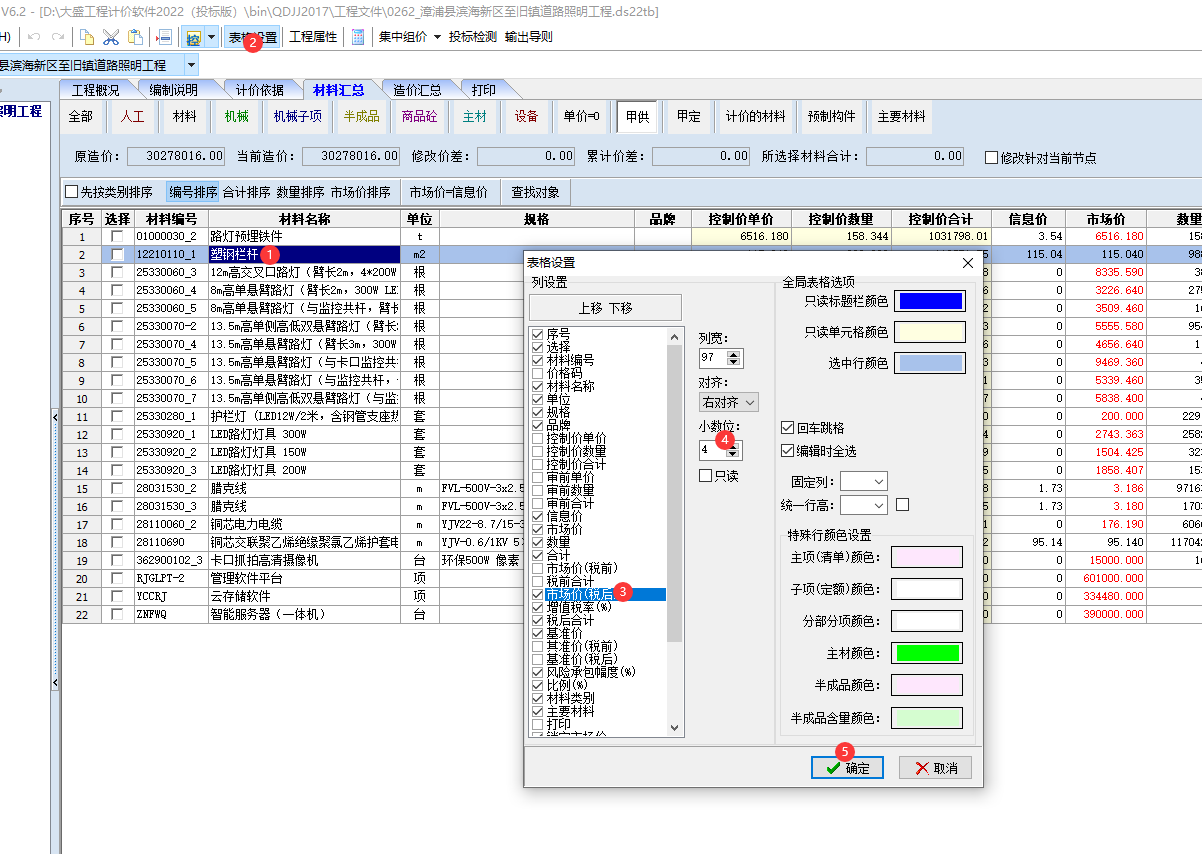Switch to the 造价汇总 tab

point(418,90)
